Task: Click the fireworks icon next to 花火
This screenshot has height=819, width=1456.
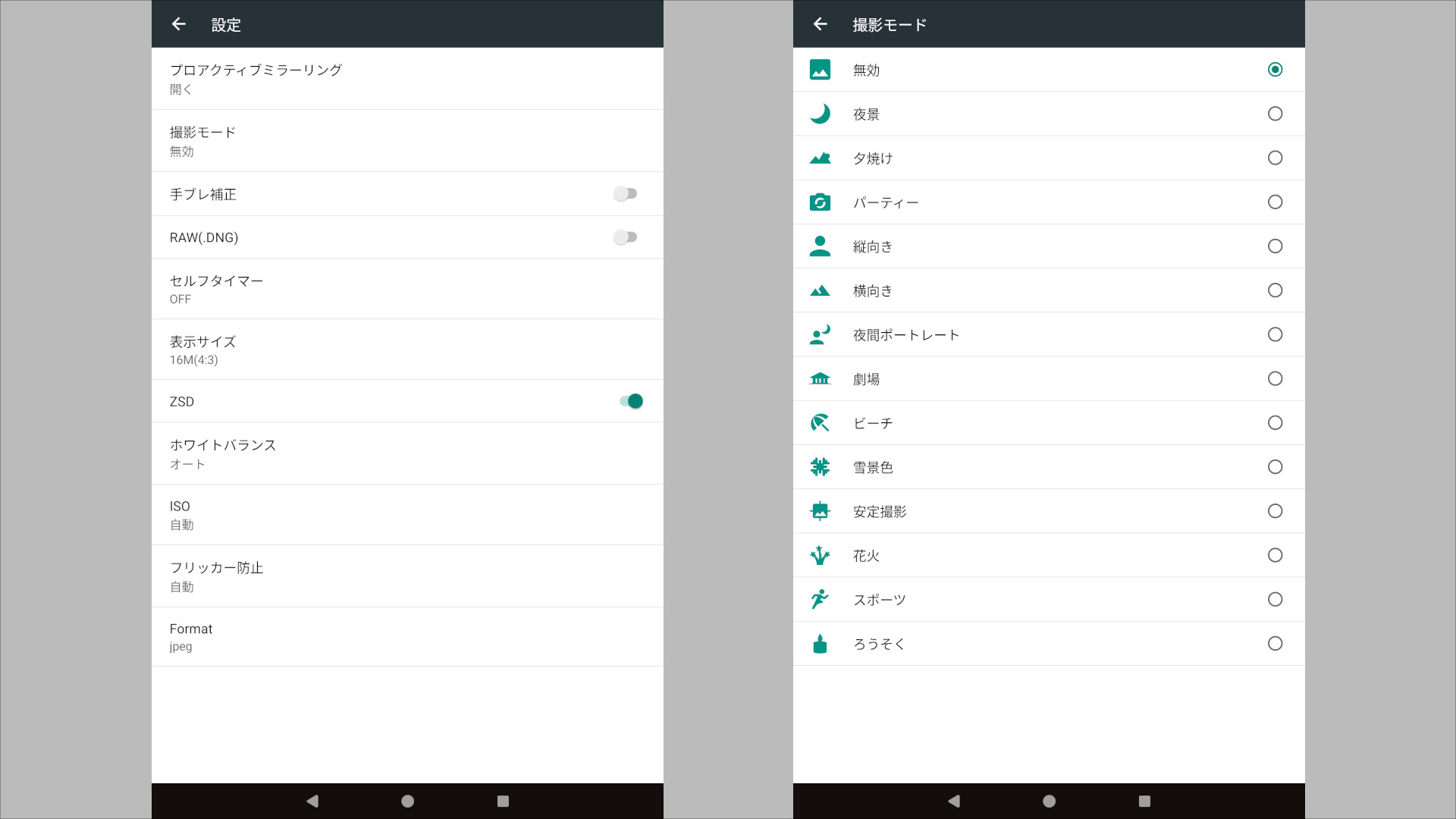Action: click(x=821, y=555)
